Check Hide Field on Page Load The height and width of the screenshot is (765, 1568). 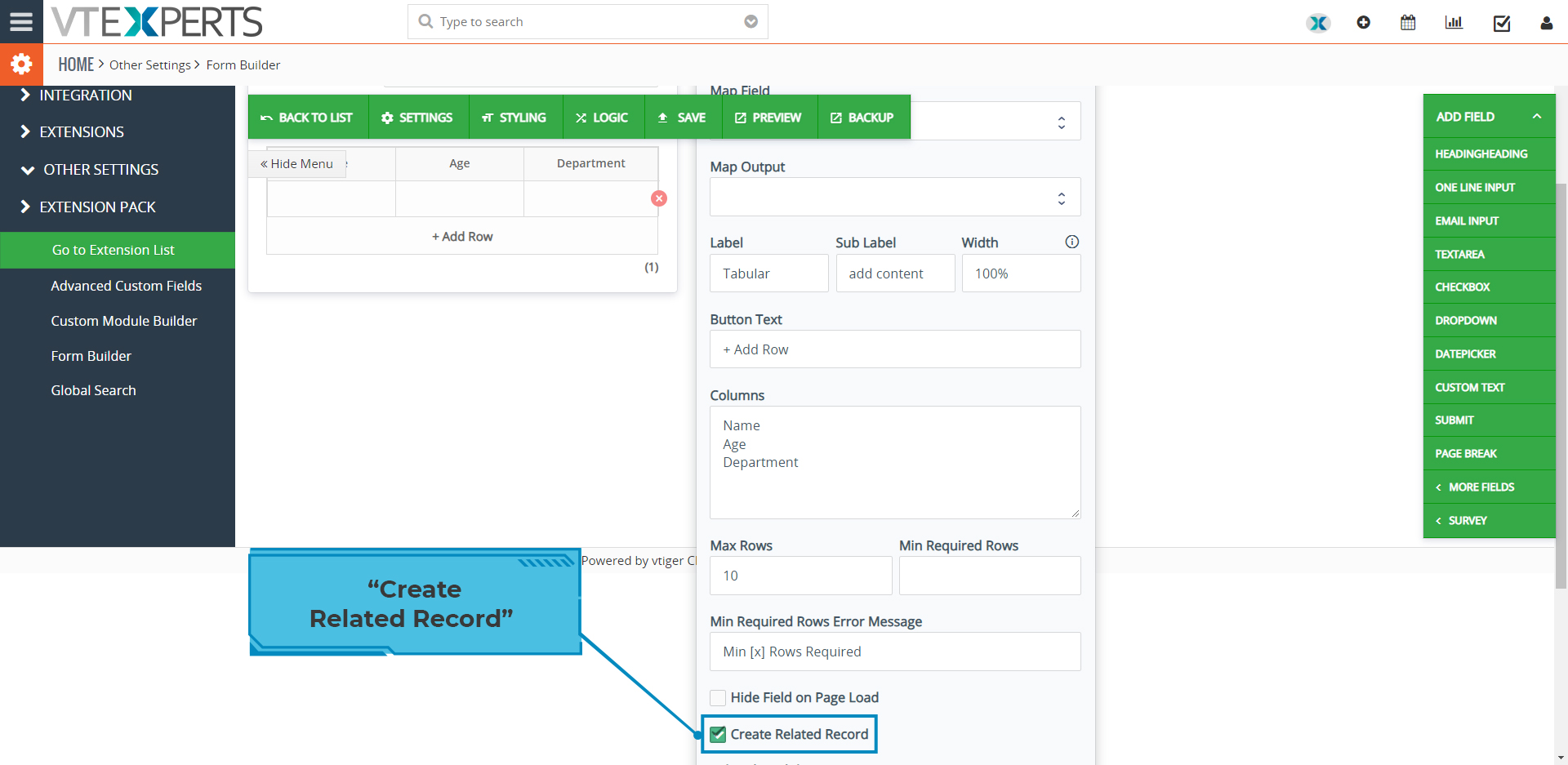pyautogui.click(x=718, y=698)
